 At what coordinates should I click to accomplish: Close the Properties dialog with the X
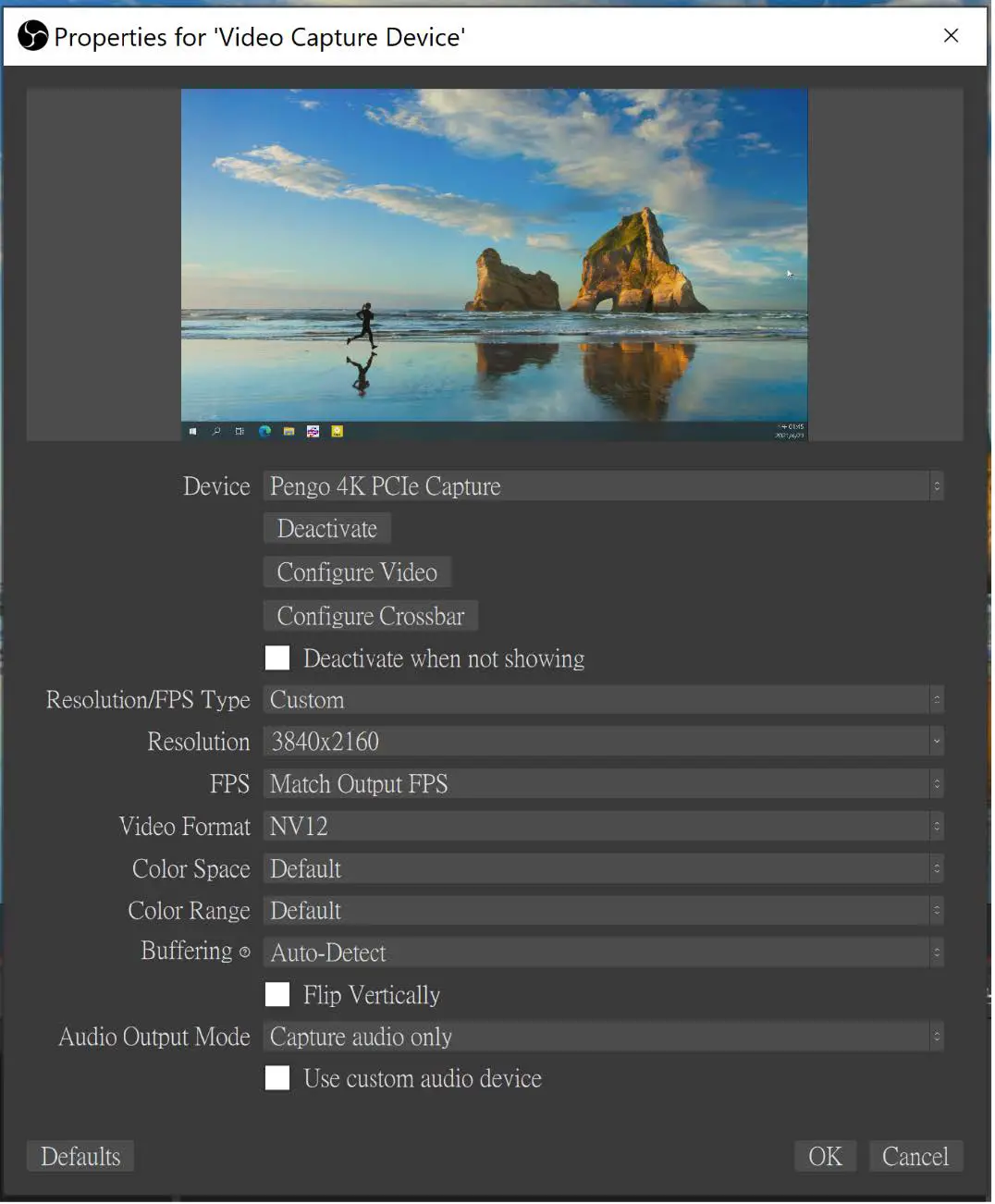(952, 35)
